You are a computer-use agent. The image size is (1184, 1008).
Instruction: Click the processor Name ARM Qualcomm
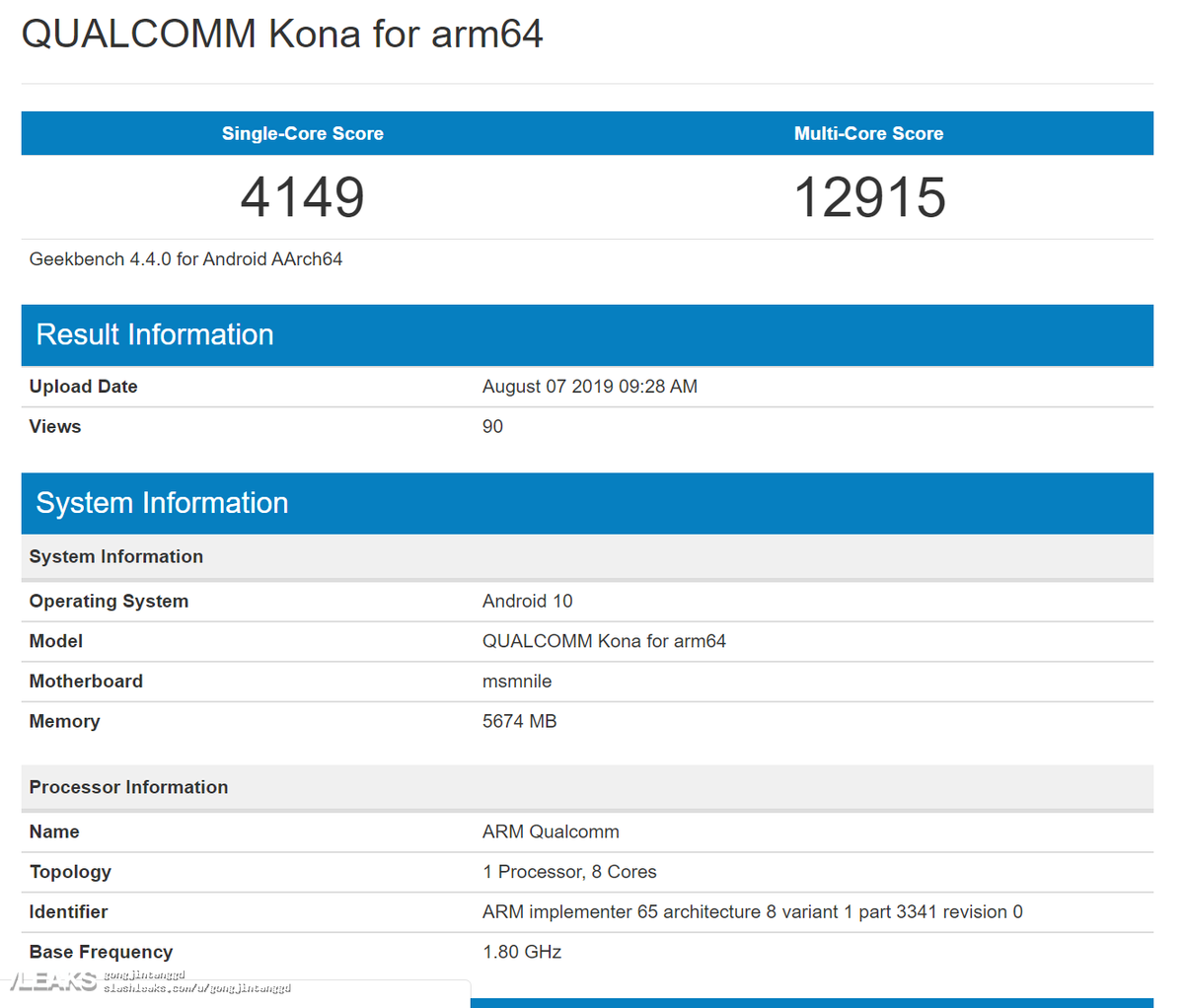coord(551,831)
